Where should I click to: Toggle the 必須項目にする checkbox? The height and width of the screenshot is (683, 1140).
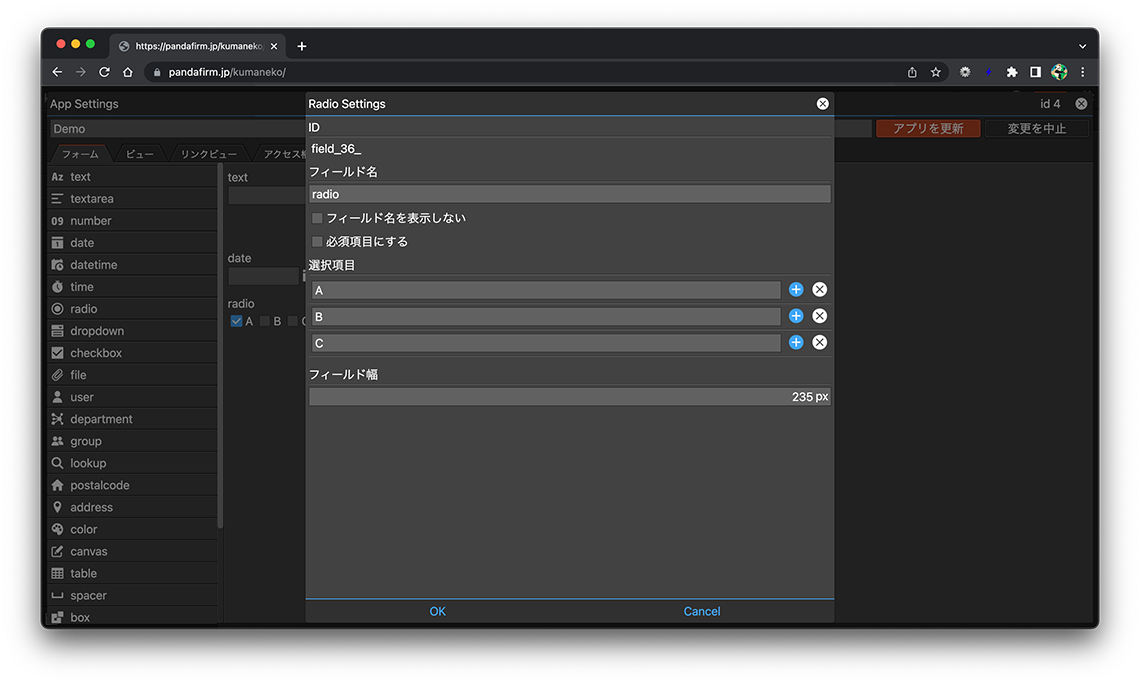coord(318,242)
